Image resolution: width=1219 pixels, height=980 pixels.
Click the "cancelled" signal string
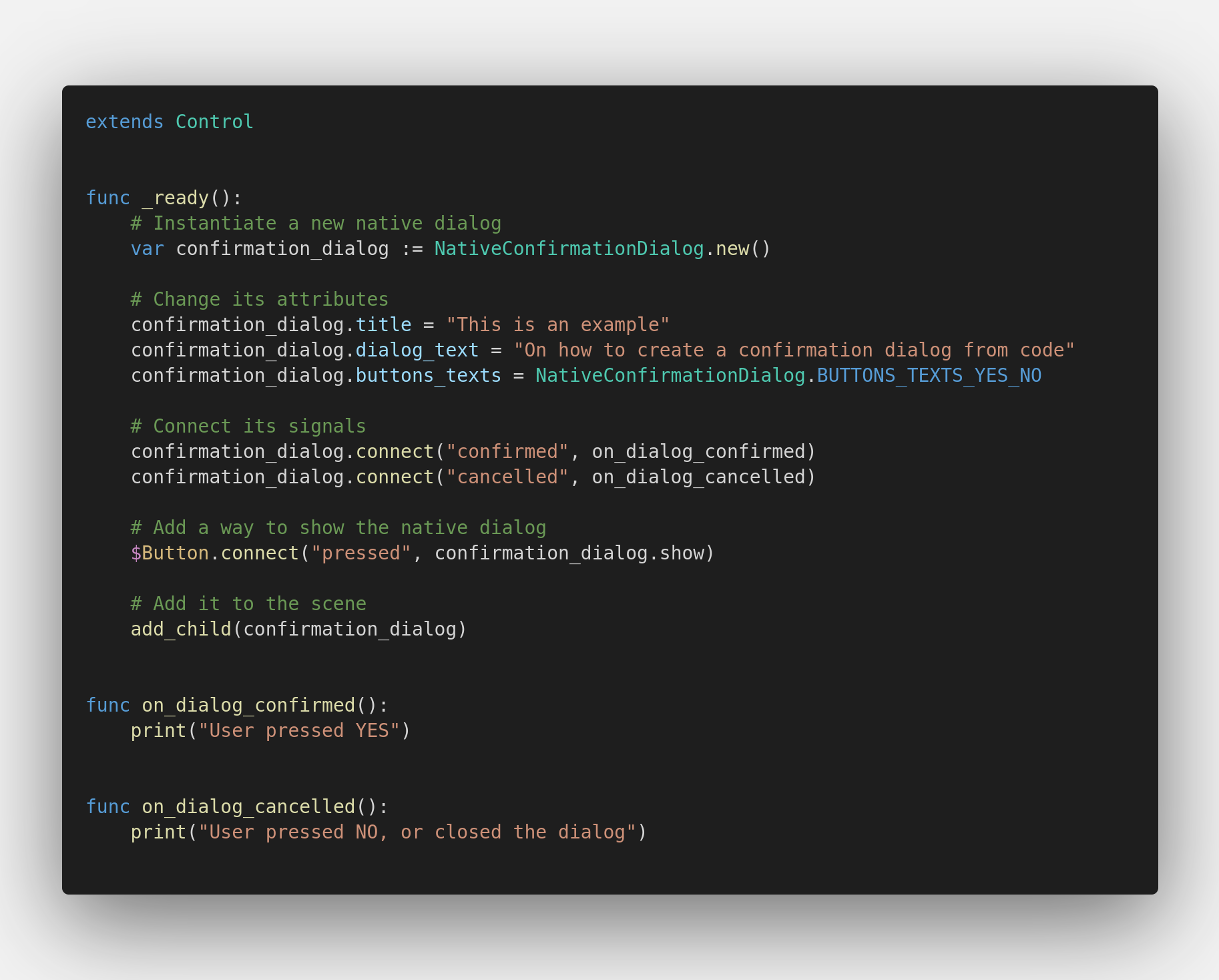click(x=507, y=477)
